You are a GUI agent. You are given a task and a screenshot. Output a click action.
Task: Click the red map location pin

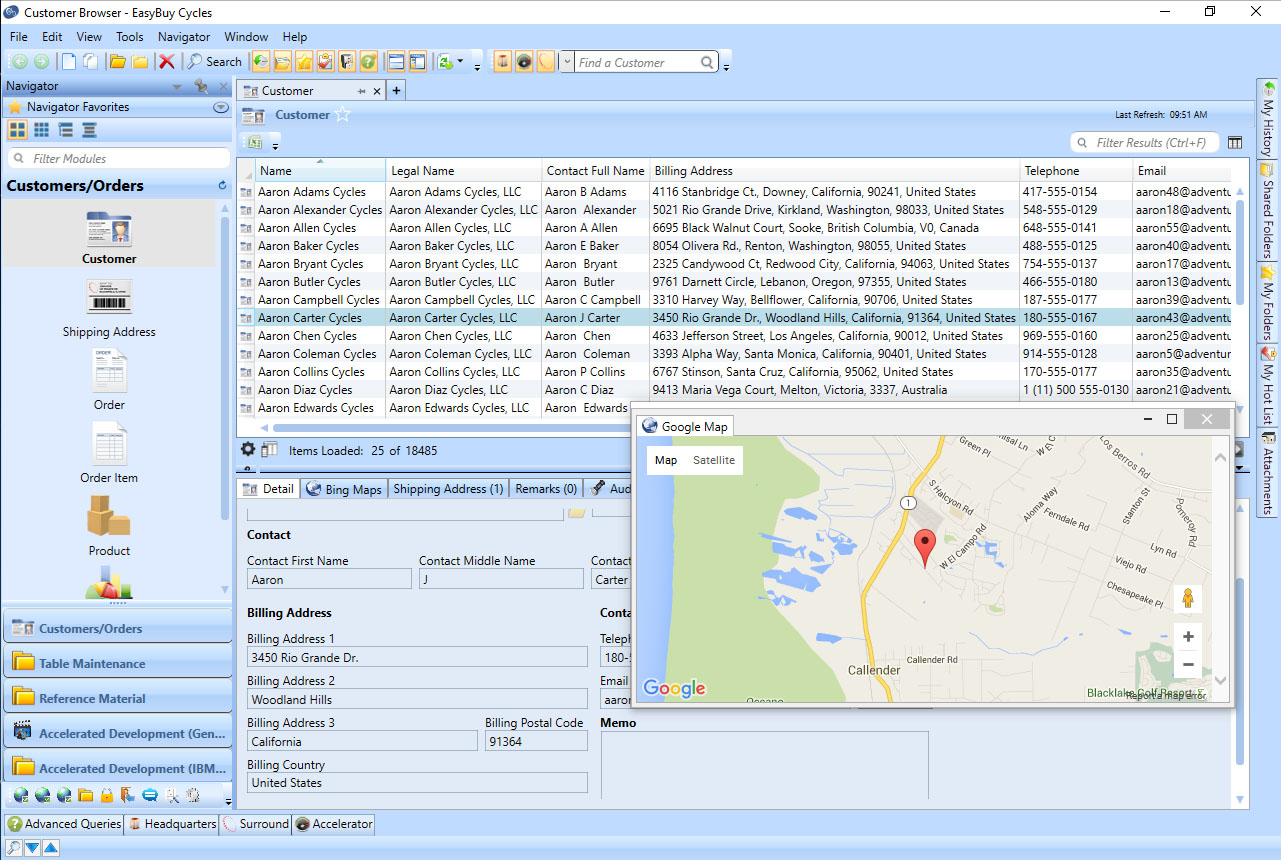tap(925, 549)
